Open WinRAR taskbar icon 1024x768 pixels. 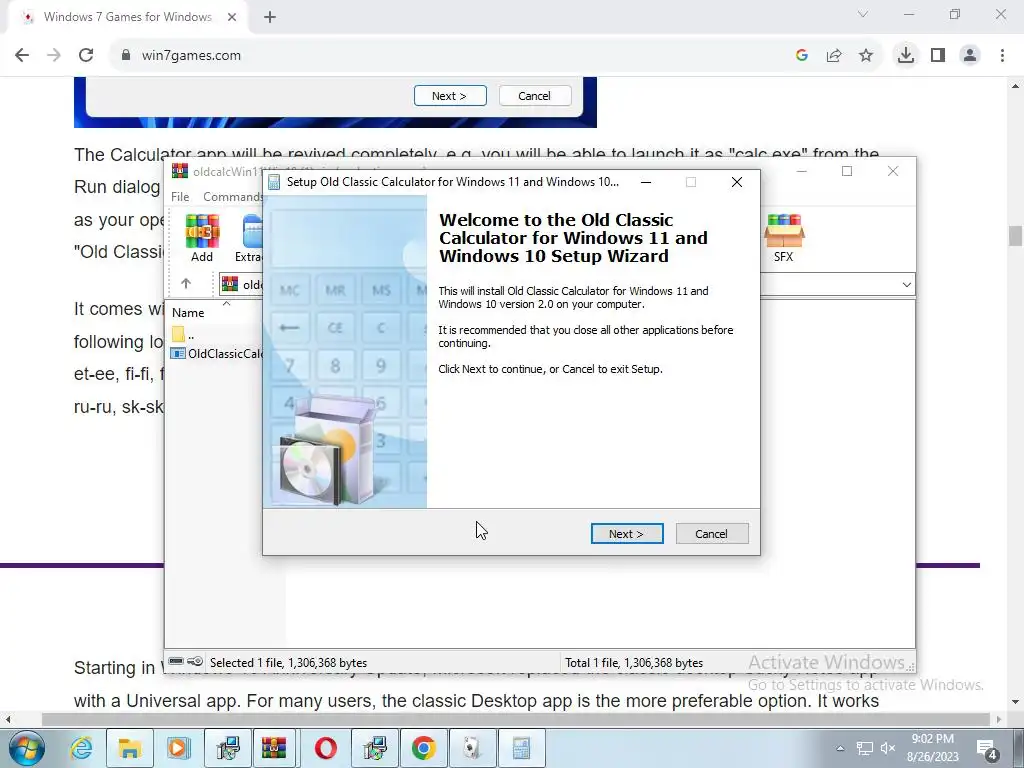click(x=275, y=748)
